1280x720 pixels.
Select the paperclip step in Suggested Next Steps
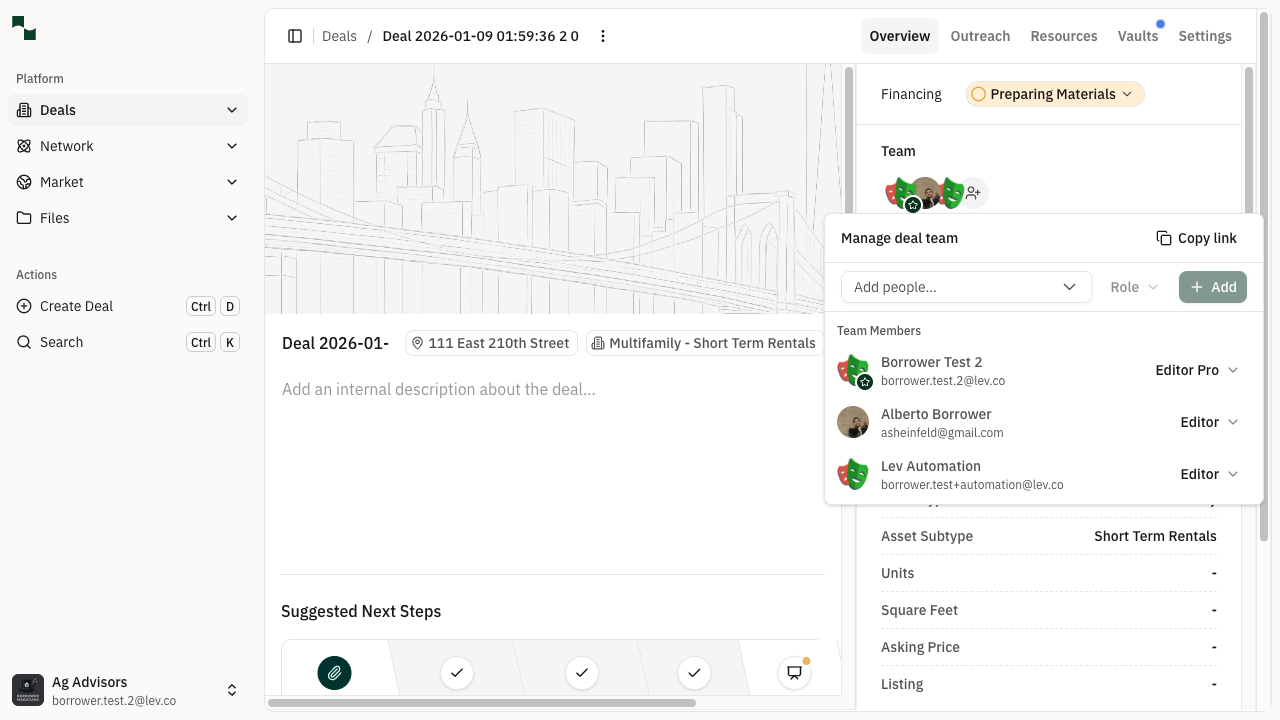click(x=334, y=673)
